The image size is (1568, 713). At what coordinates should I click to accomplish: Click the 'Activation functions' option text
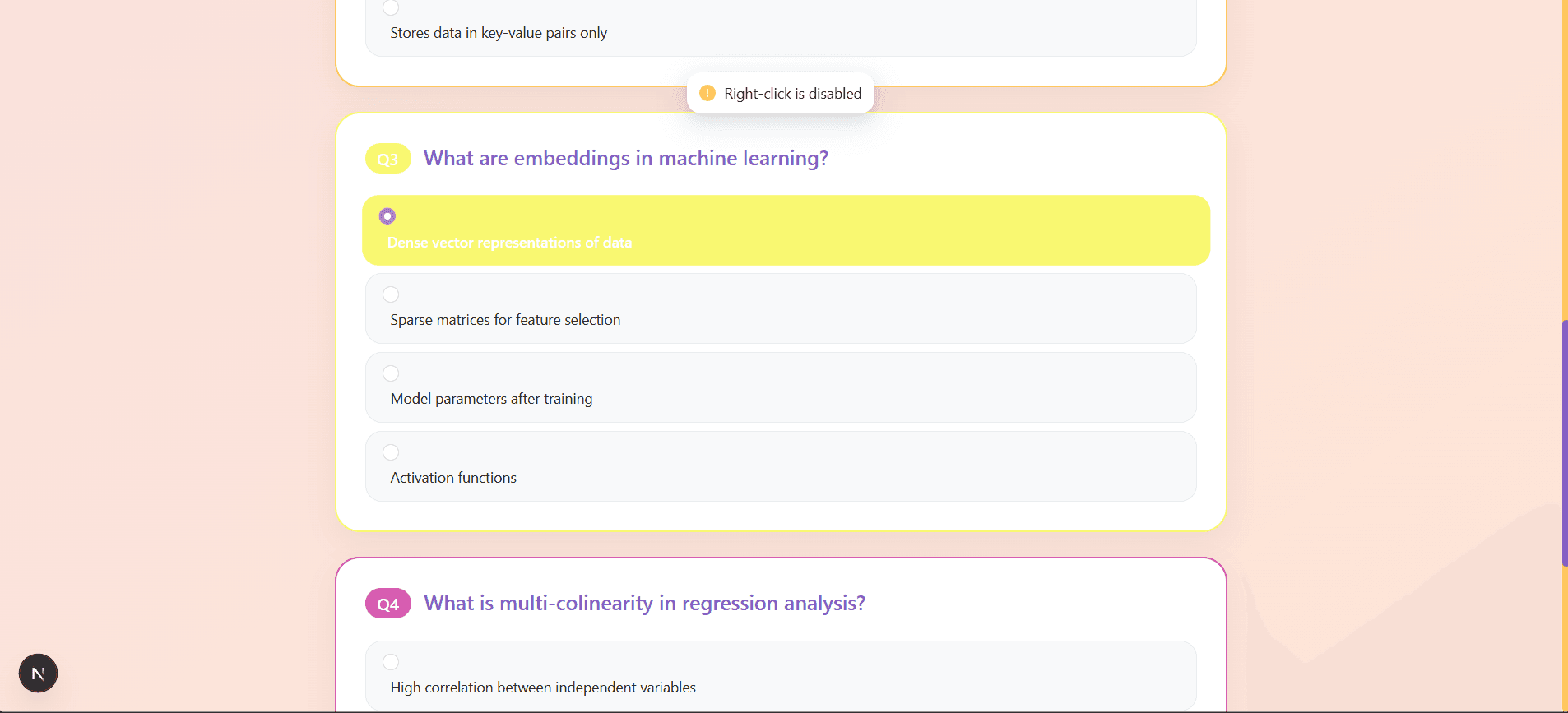pos(453,478)
